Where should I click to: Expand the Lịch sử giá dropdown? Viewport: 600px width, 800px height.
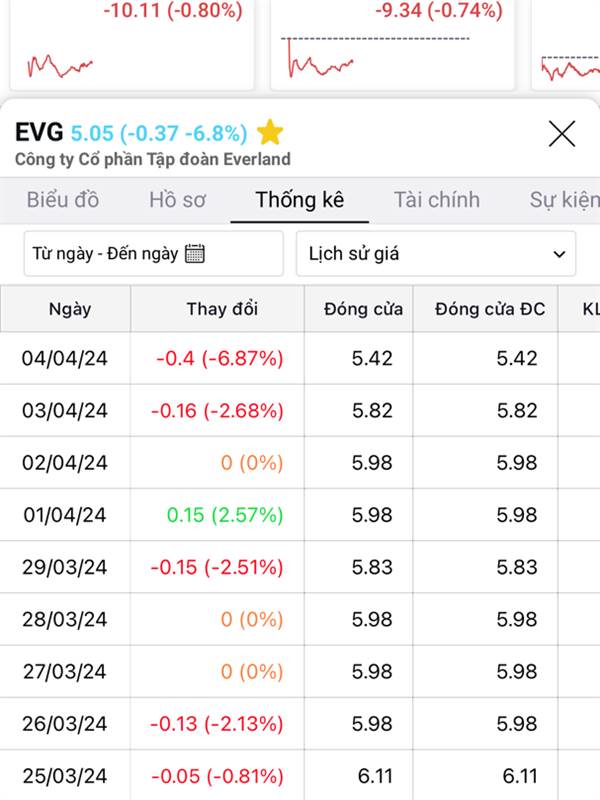pyautogui.click(x=436, y=254)
